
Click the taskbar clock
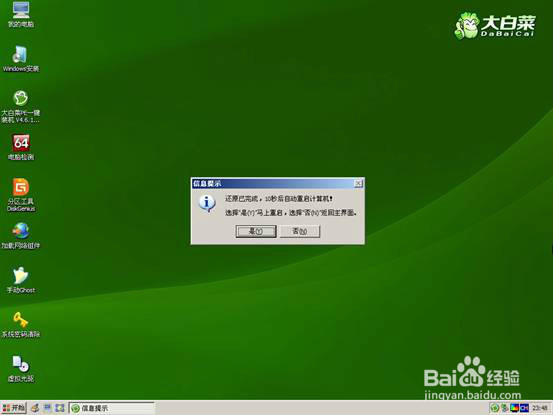click(x=540, y=408)
